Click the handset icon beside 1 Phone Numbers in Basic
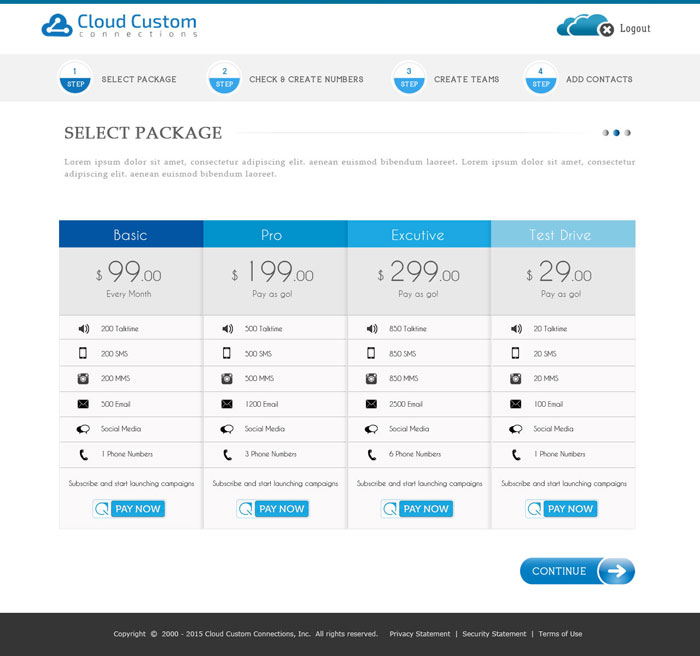 pos(83,455)
